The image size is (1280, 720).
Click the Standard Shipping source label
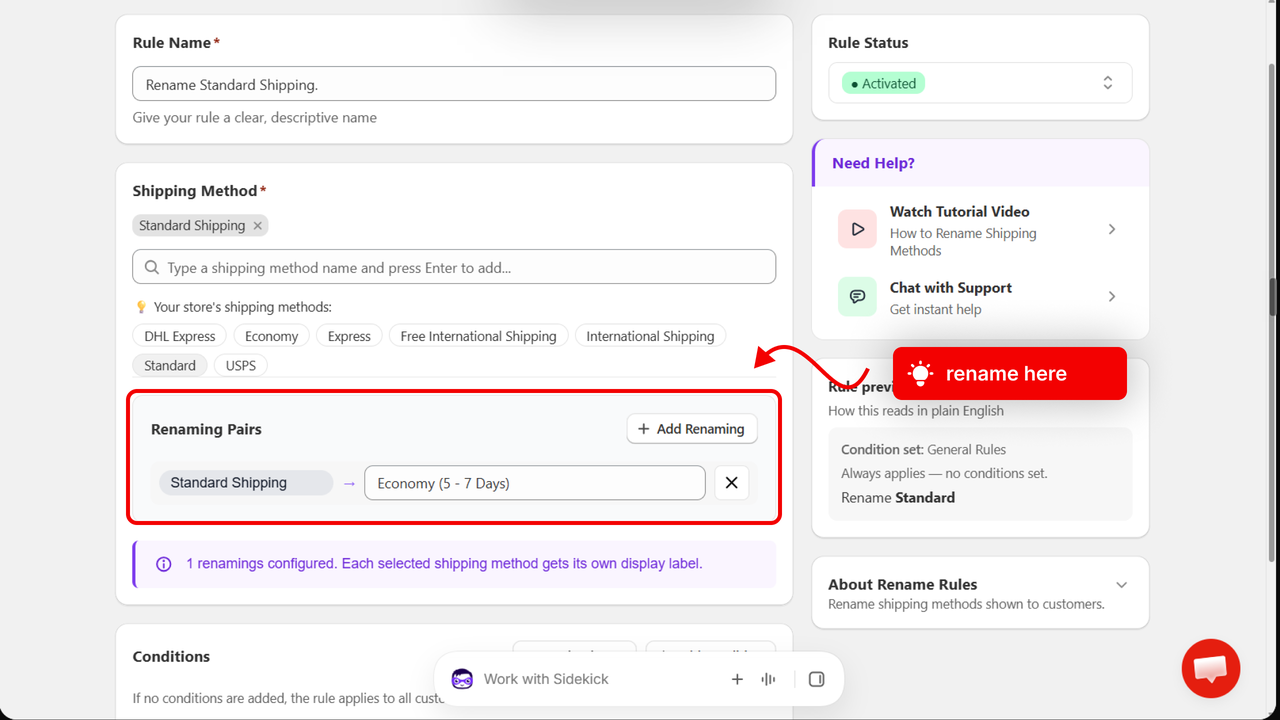tap(246, 483)
